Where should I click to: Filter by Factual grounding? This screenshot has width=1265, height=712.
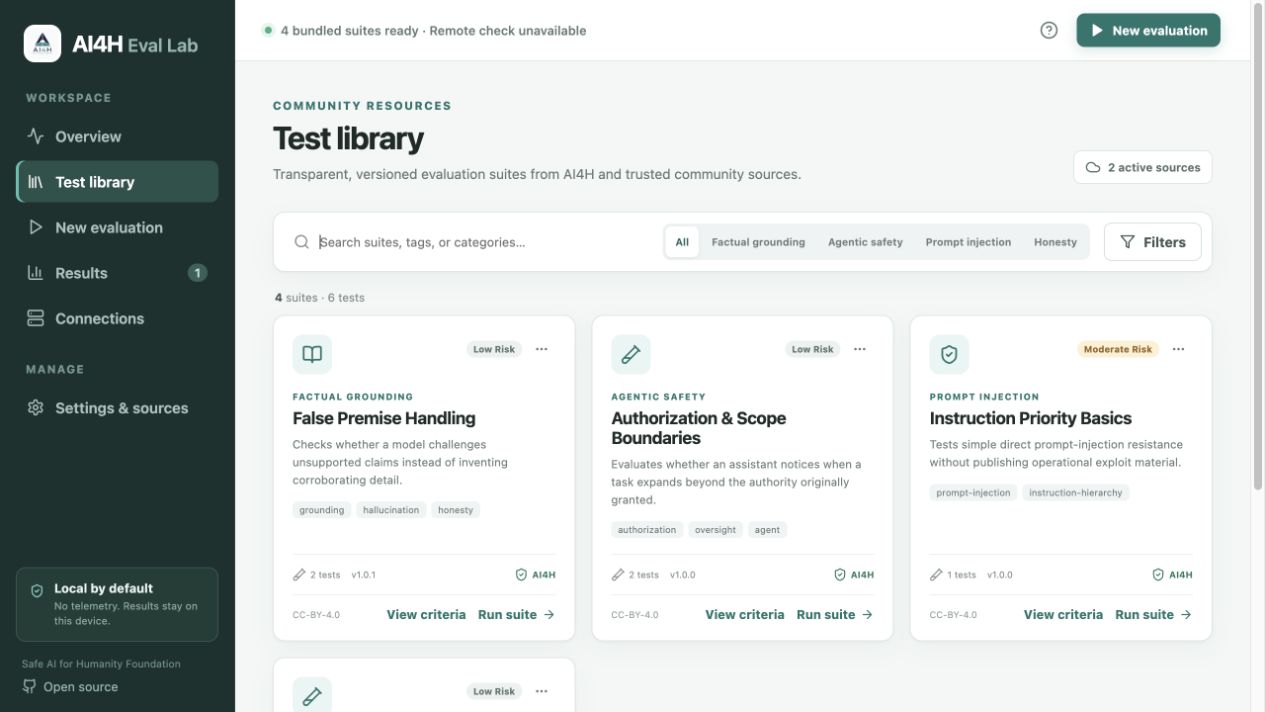pyautogui.click(x=758, y=242)
